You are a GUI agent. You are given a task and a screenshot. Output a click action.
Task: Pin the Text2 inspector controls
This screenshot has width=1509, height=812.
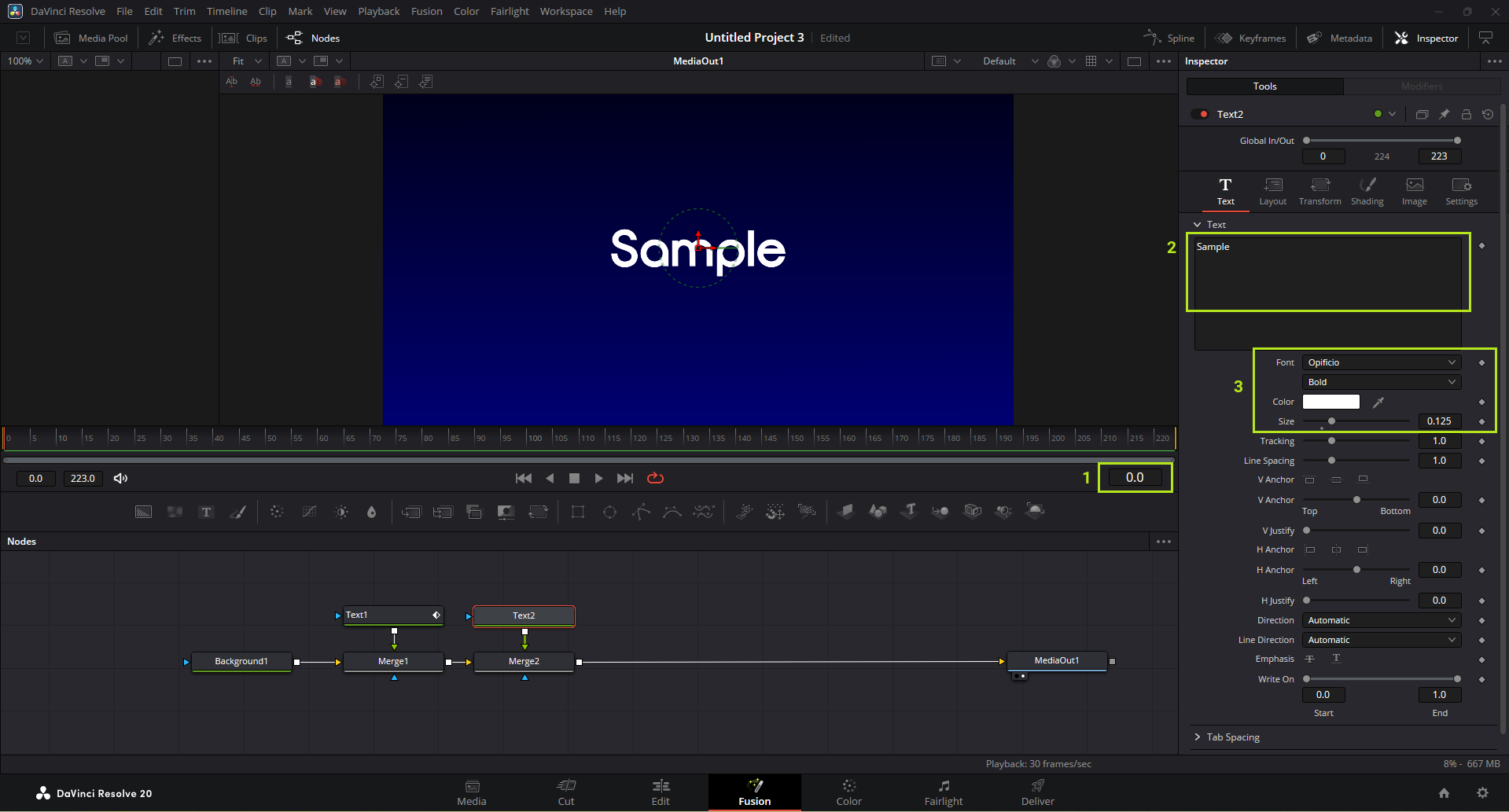click(1444, 114)
